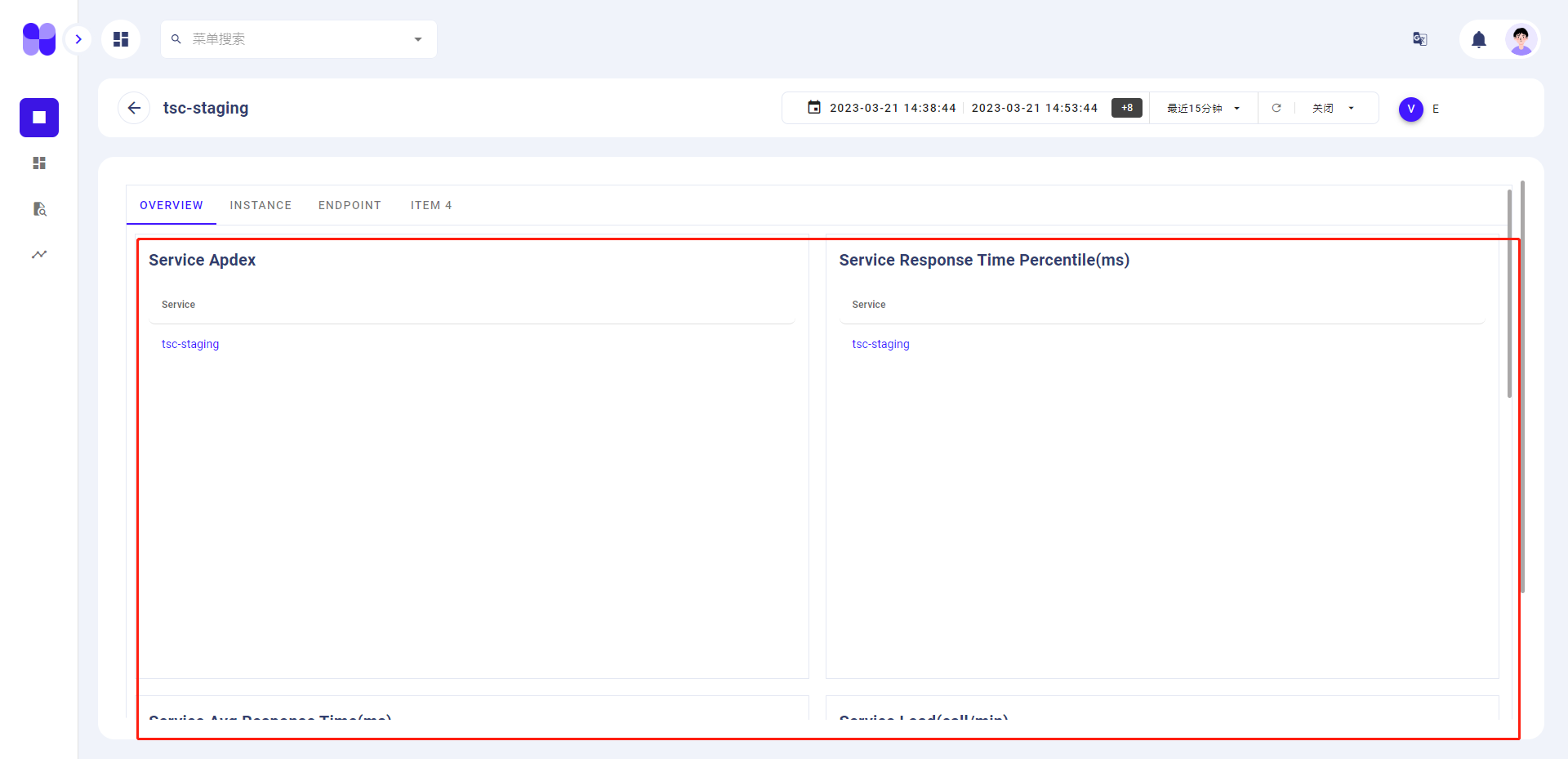The height and width of the screenshot is (759, 1568).
Task: Expand the sidebar with the chevron arrow
Action: [78, 38]
